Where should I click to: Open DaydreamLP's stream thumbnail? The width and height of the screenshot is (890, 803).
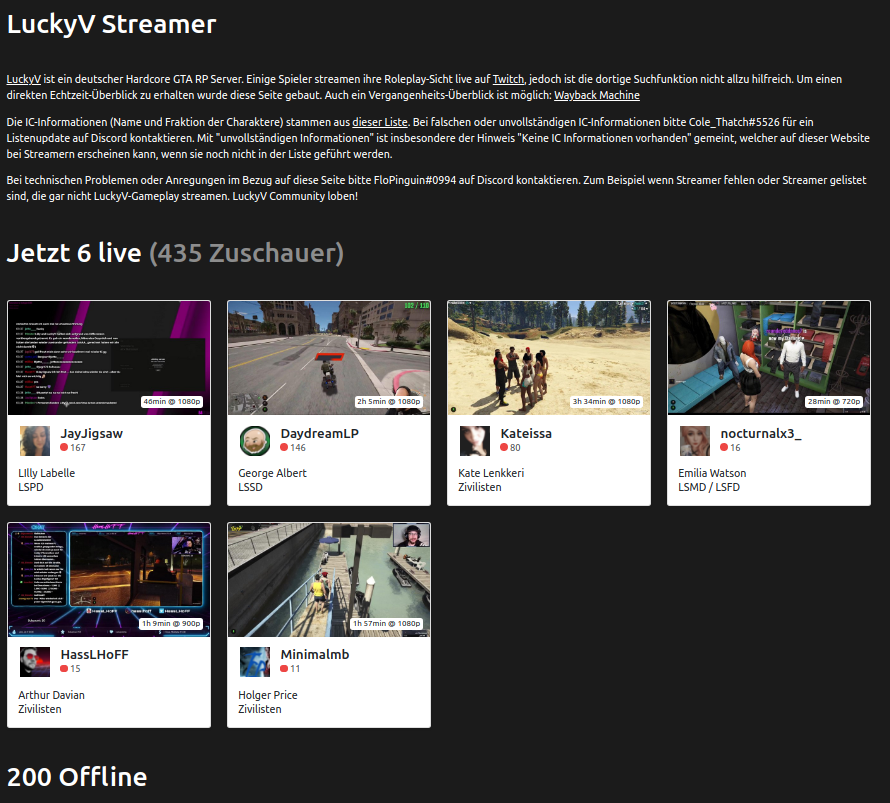(328, 357)
